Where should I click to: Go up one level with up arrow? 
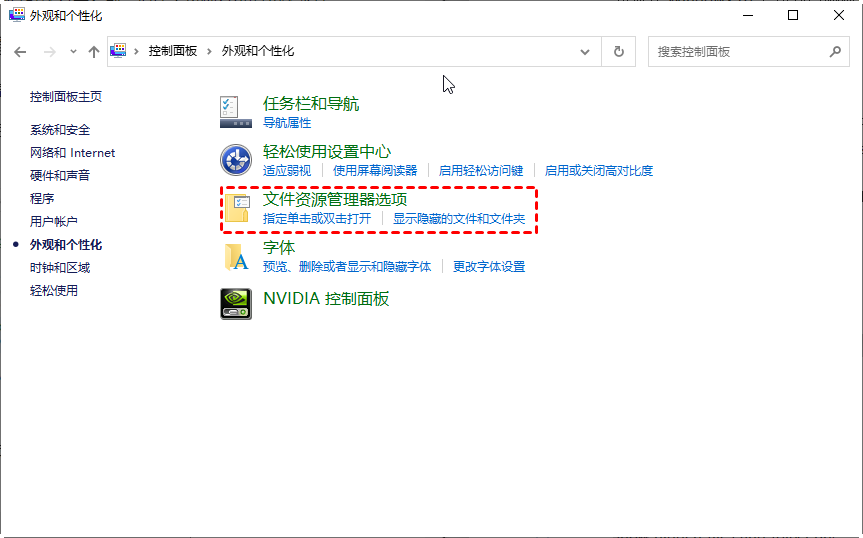click(x=94, y=52)
